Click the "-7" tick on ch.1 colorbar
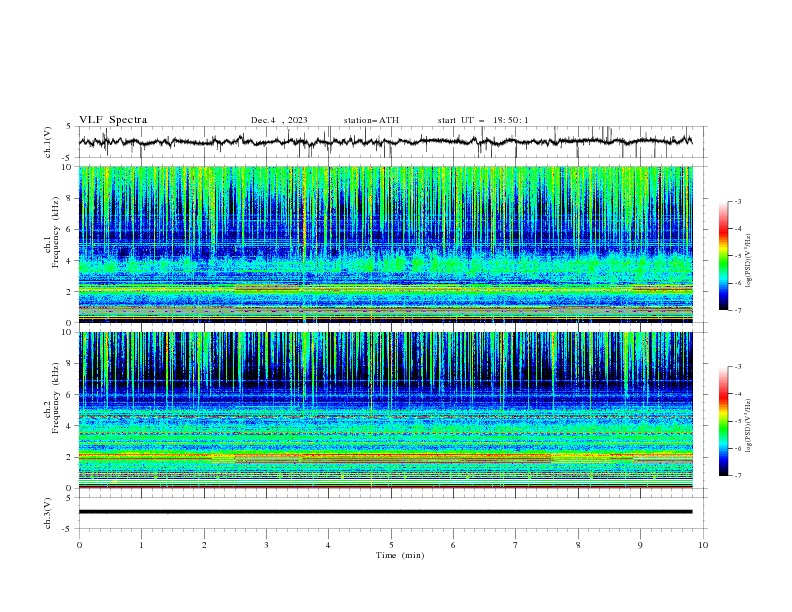 click(738, 310)
